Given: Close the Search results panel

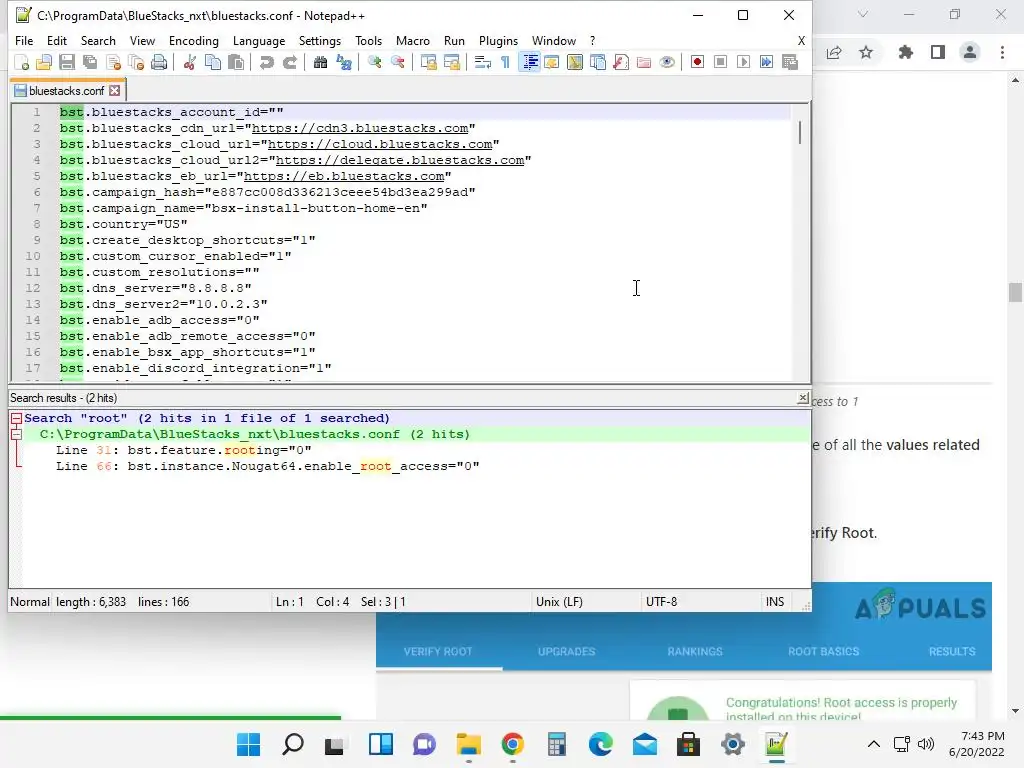Looking at the screenshot, I should [x=803, y=398].
